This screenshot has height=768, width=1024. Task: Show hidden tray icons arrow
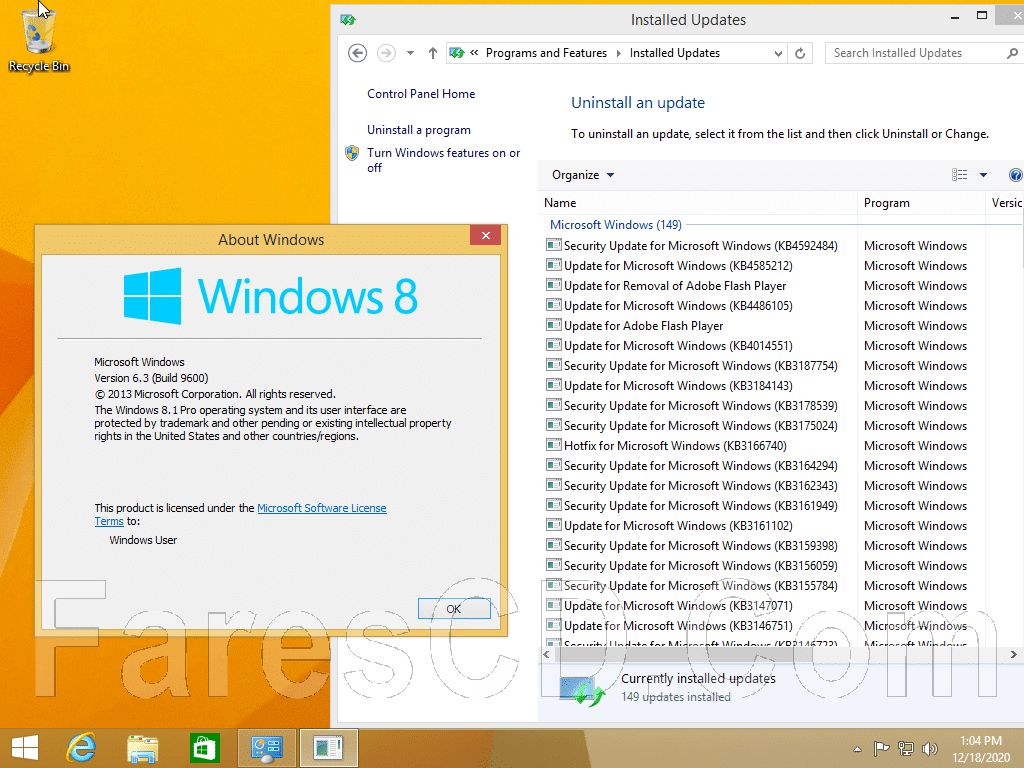tap(857, 749)
